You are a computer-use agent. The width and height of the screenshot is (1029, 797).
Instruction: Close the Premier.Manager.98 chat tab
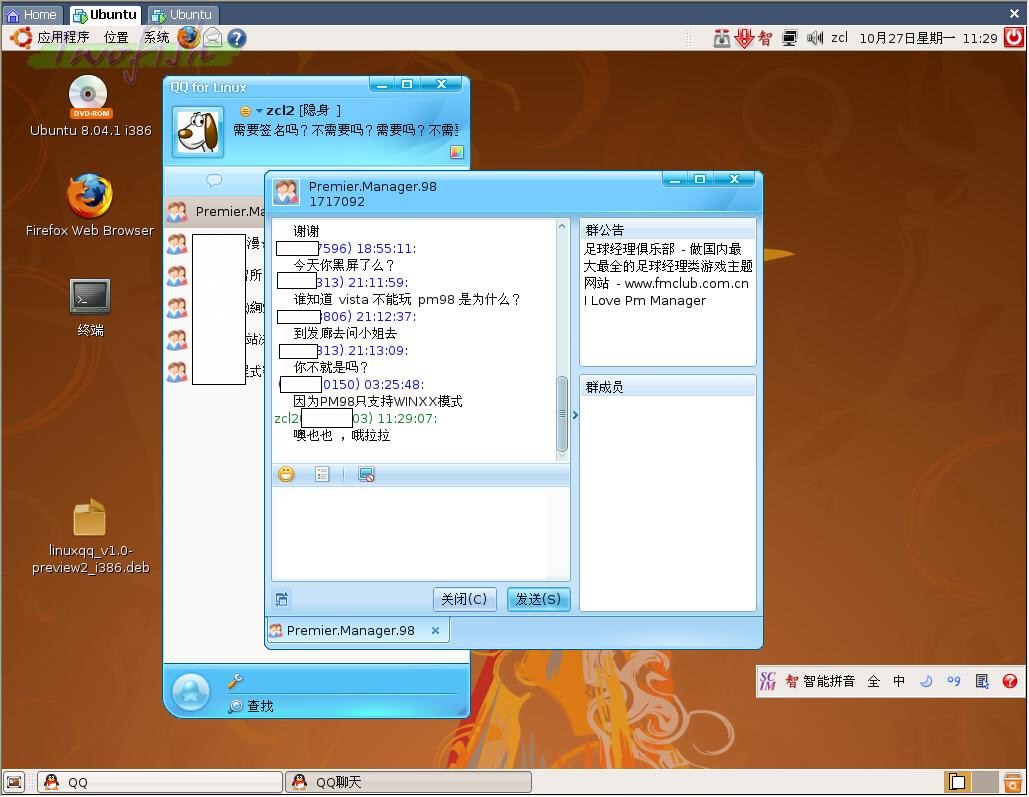coord(435,630)
